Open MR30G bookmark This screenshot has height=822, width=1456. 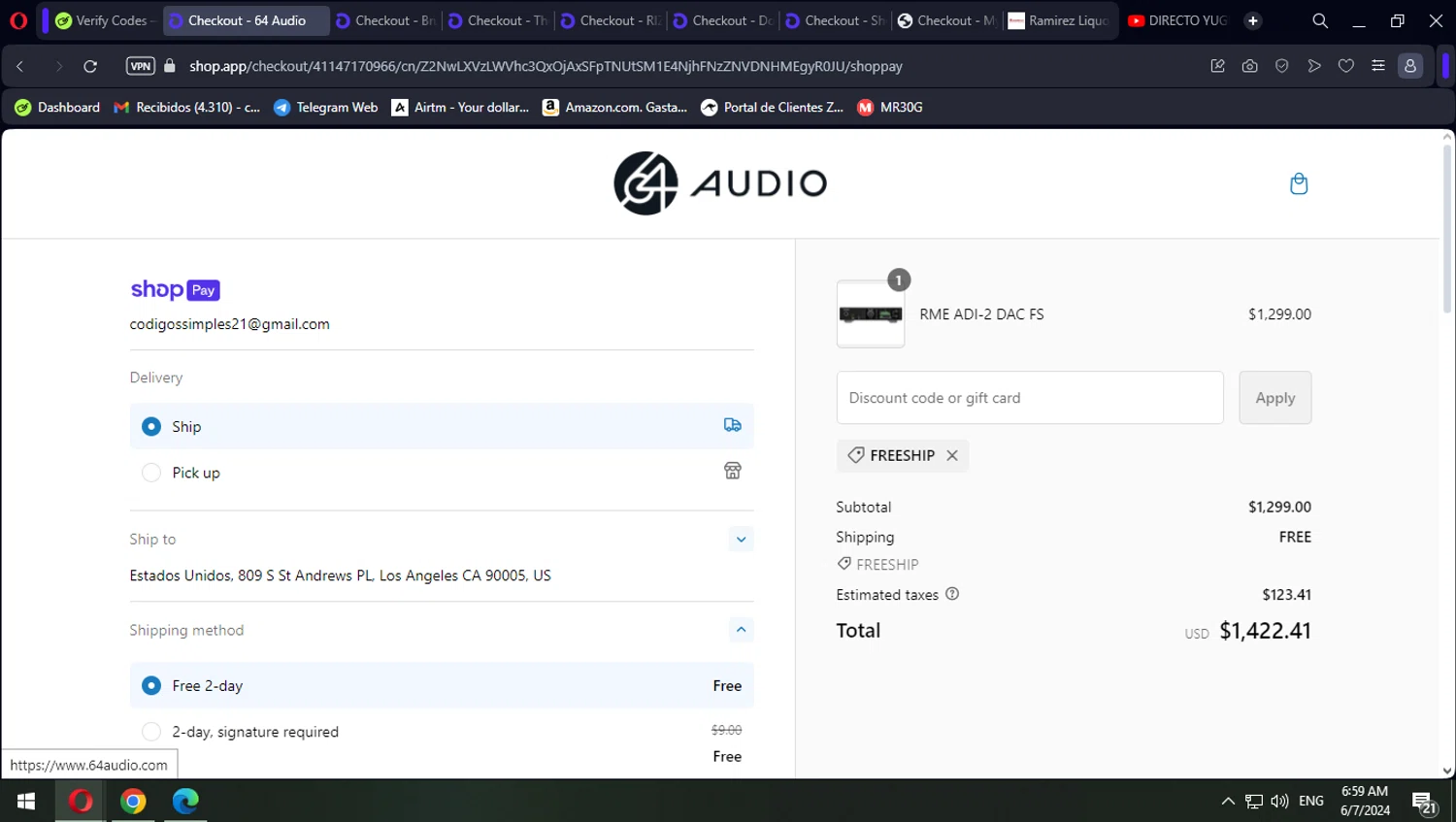[890, 108]
